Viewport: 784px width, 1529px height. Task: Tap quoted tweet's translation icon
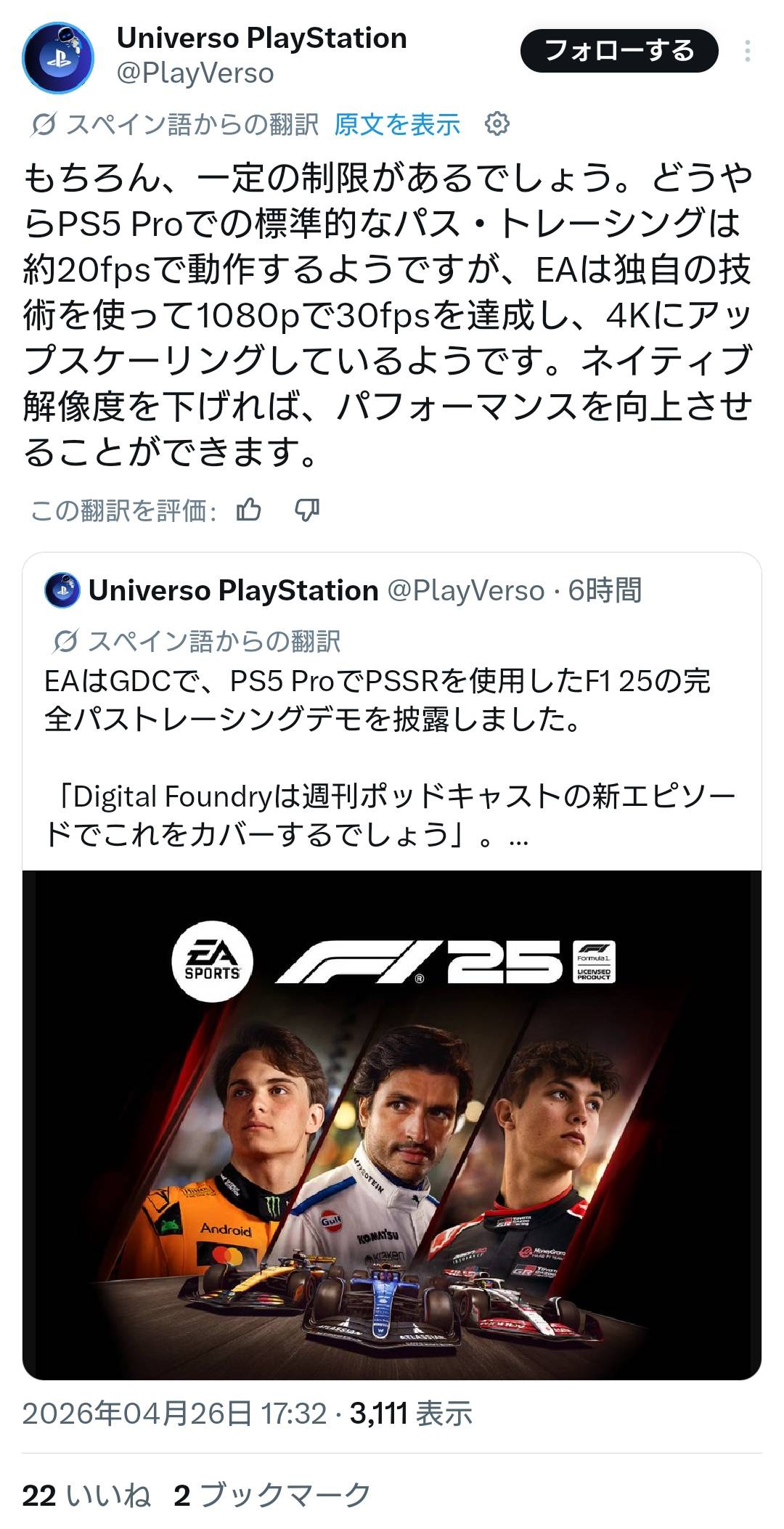coord(65,641)
